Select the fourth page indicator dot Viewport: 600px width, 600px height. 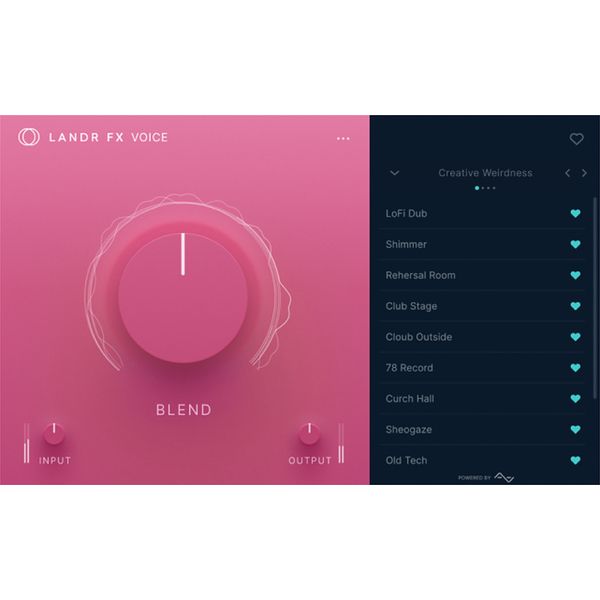(x=494, y=188)
